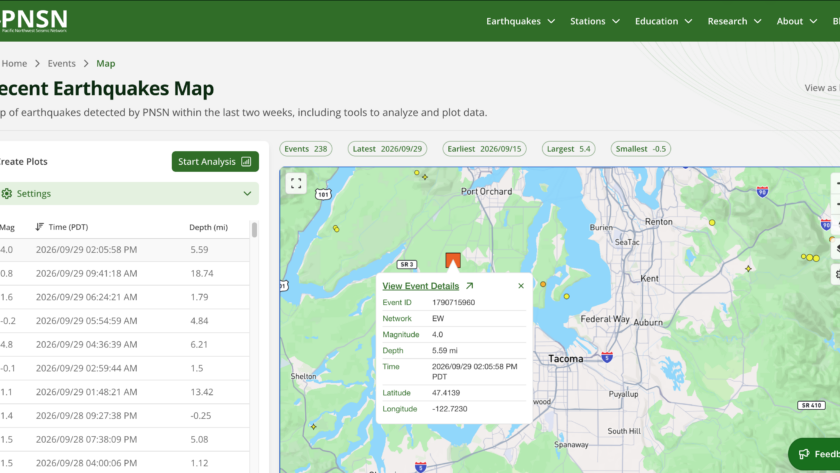Click the Settings gear icon

pos(6,193)
